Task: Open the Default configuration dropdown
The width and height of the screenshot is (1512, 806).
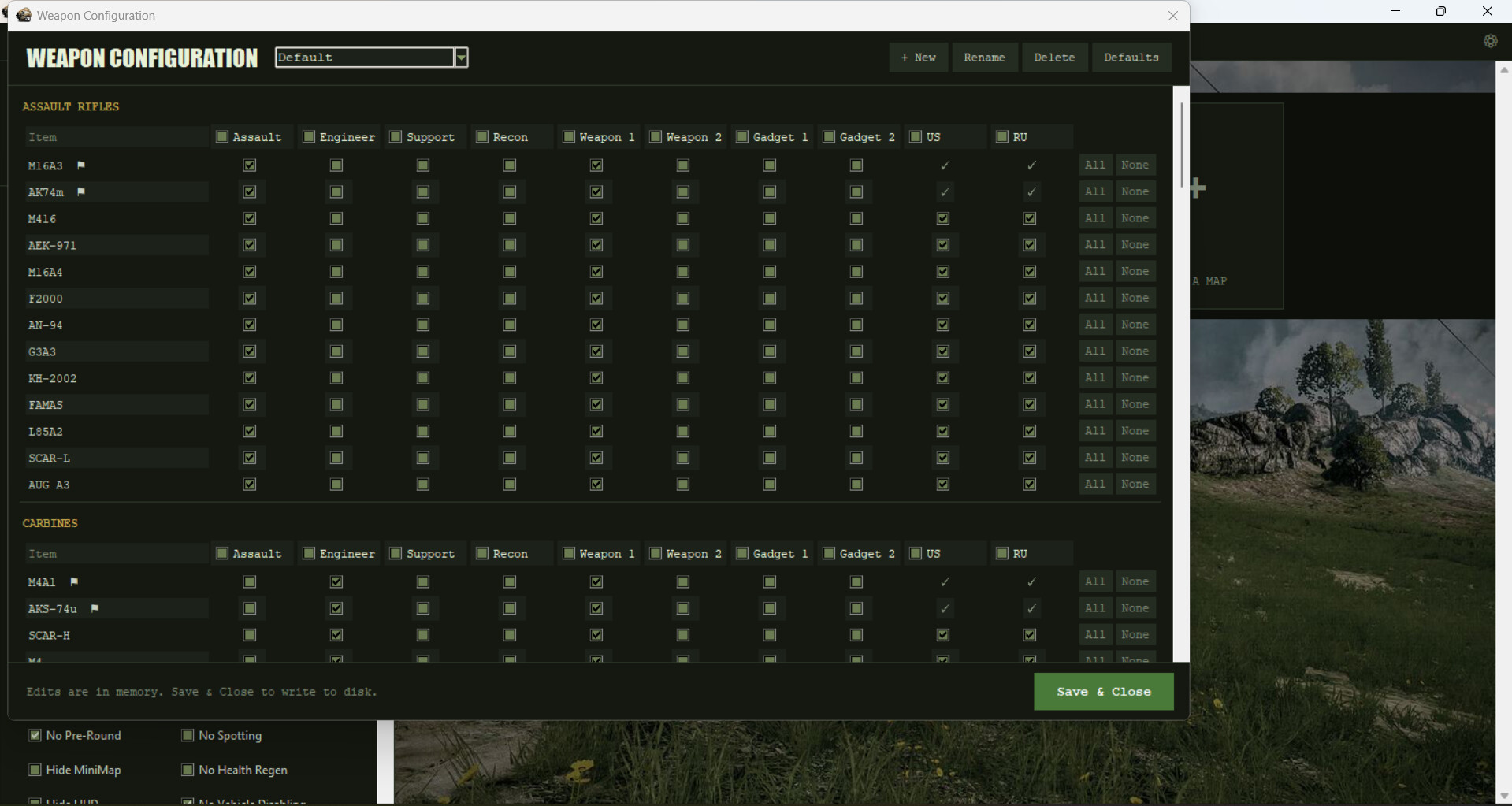Action: pyautogui.click(x=461, y=57)
